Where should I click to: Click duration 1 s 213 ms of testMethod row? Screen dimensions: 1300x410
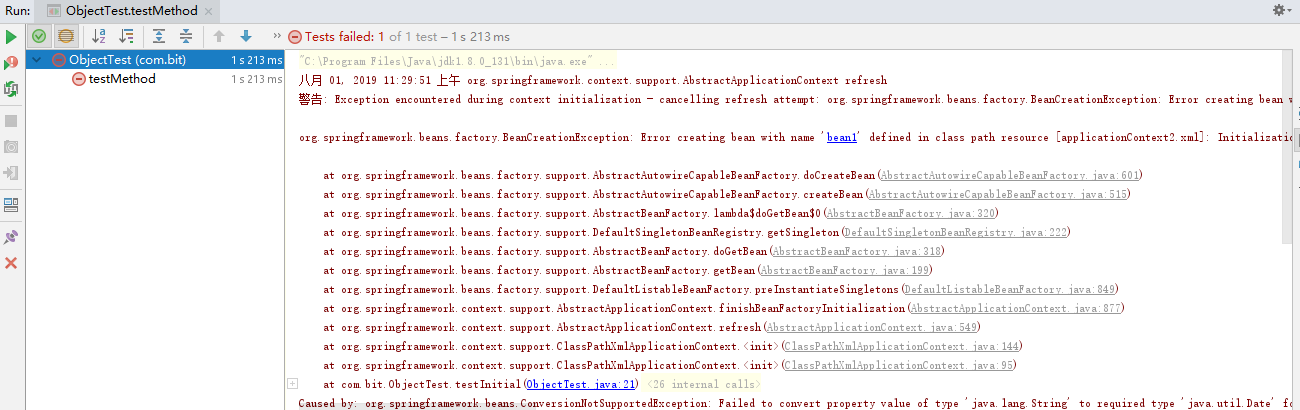[257, 78]
